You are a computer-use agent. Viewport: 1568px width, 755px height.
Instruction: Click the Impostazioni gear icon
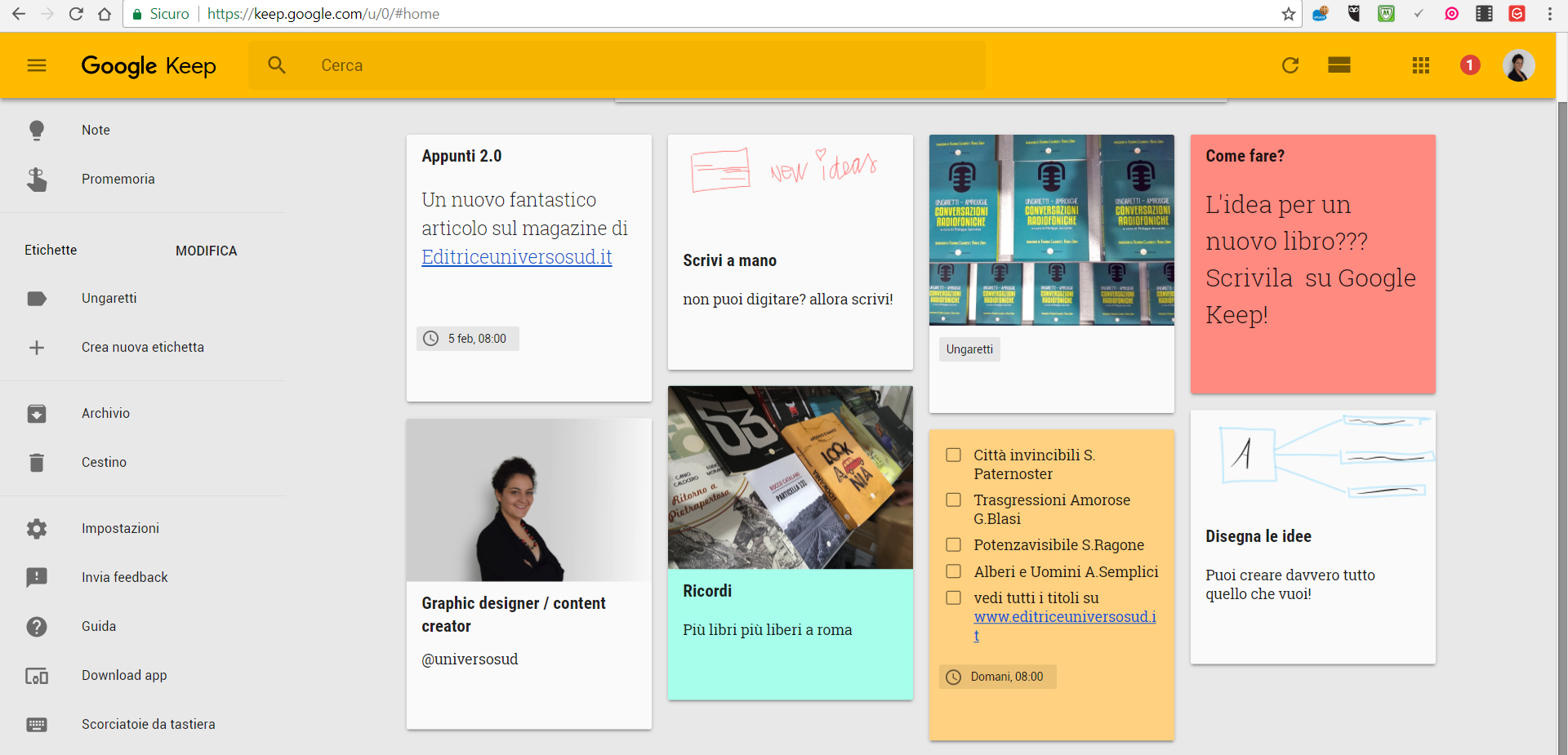tap(37, 529)
